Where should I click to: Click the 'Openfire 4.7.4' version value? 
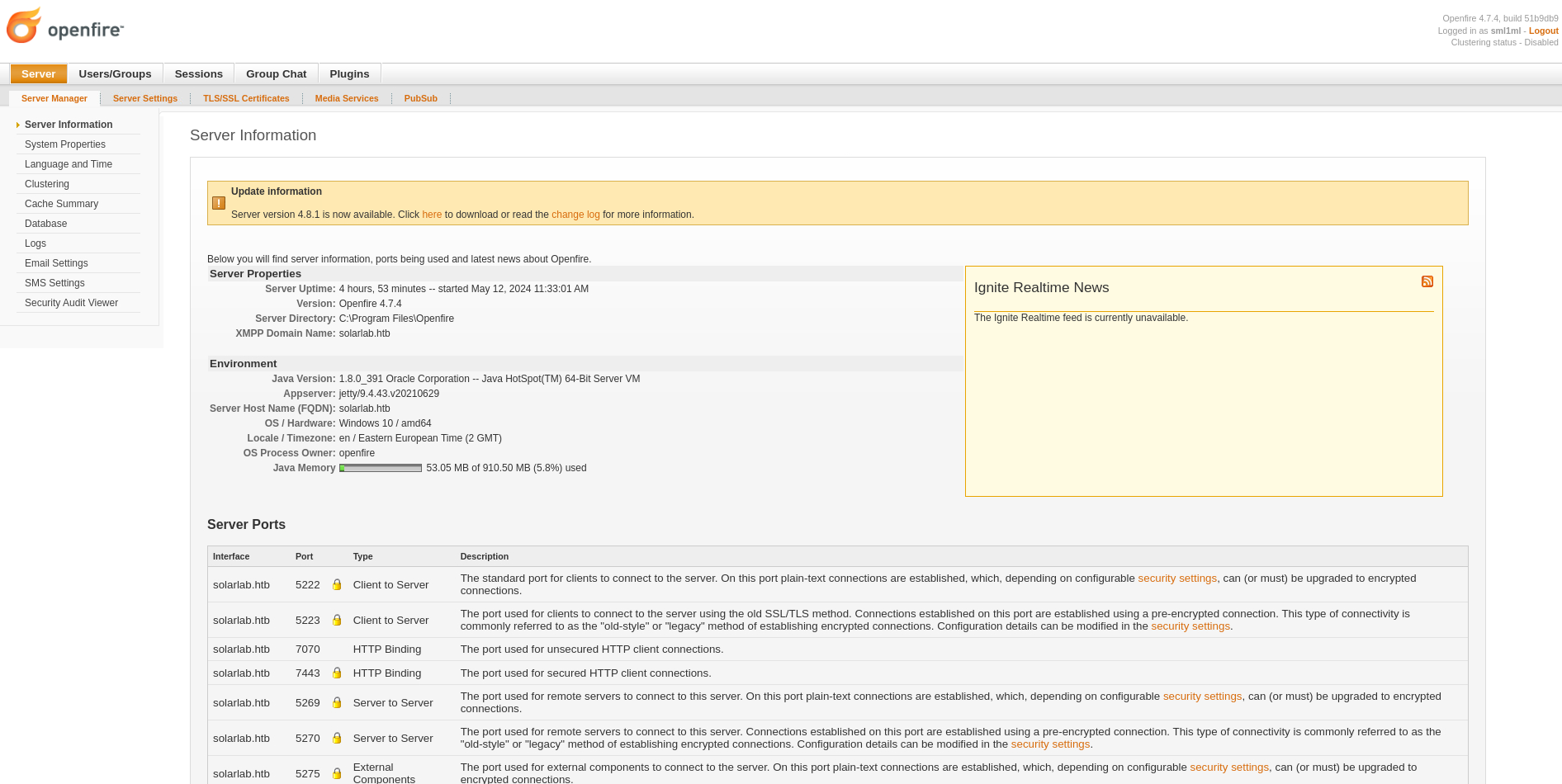[x=371, y=304]
